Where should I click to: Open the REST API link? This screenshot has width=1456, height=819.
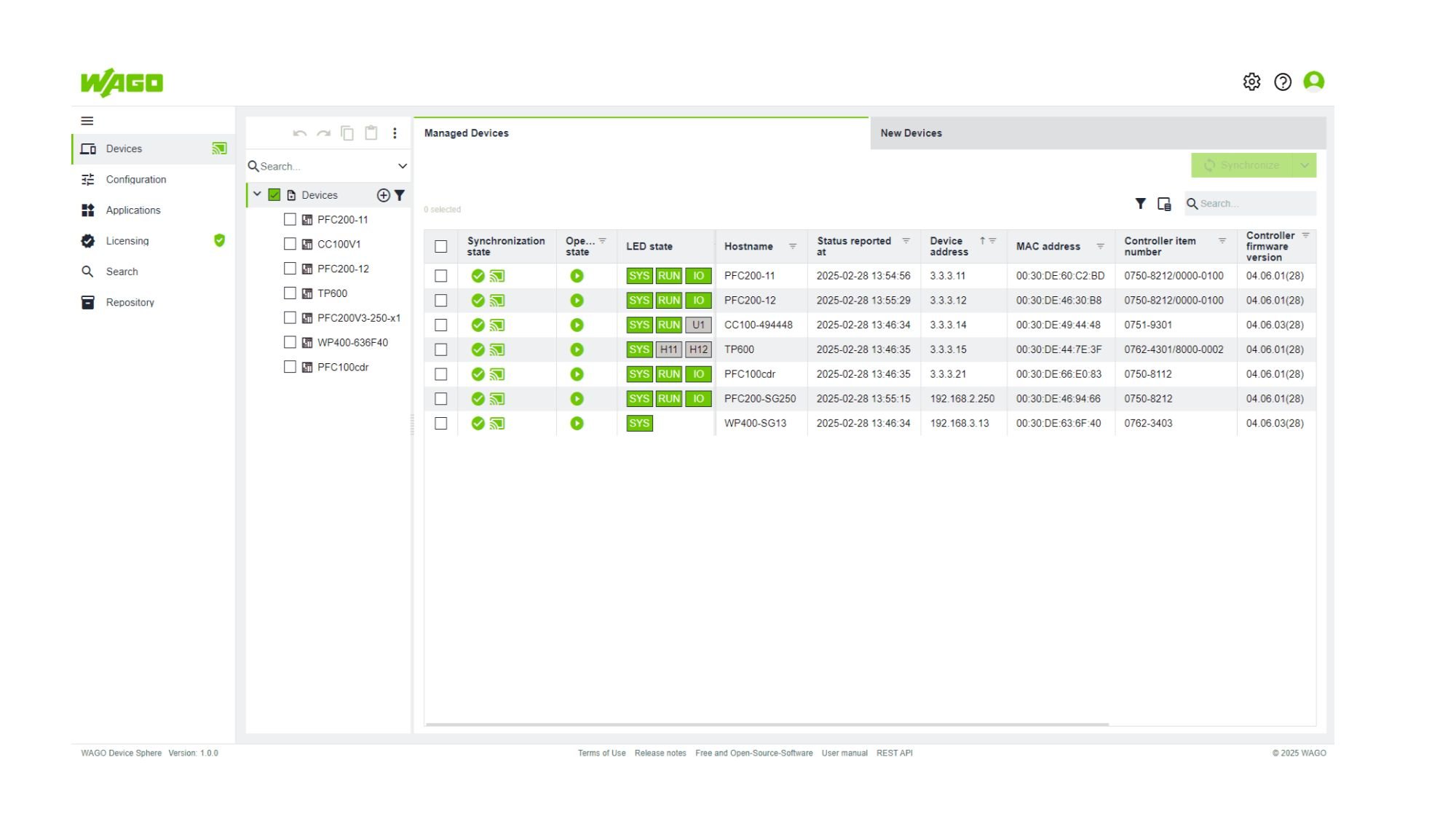pyautogui.click(x=894, y=753)
